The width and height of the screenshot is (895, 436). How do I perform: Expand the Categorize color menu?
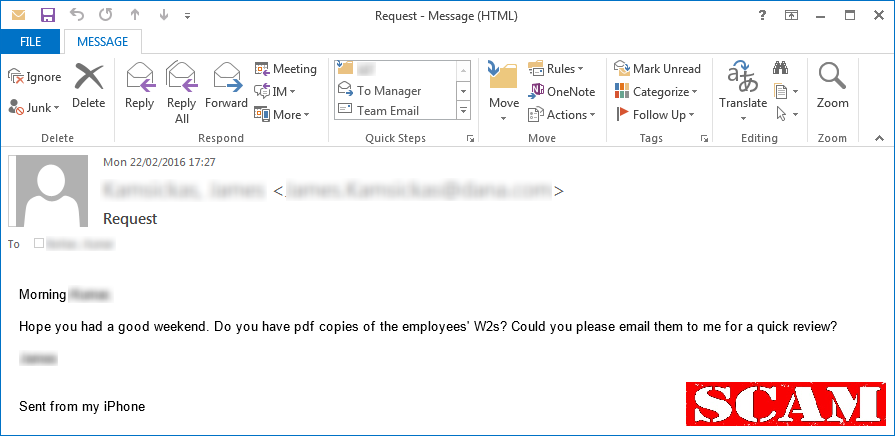click(x=656, y=91)
